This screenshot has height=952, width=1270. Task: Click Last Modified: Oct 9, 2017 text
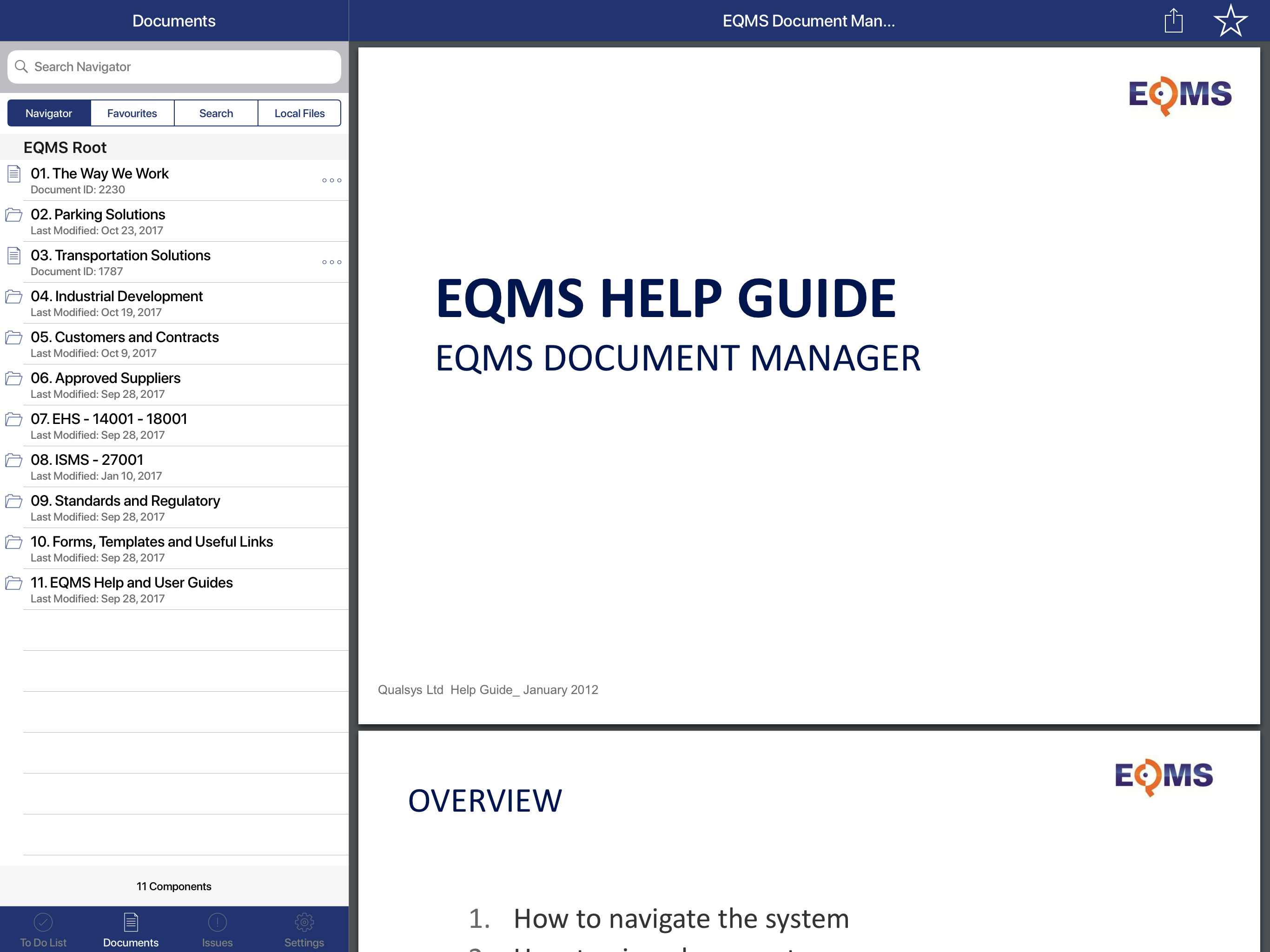tap(93, 354)
